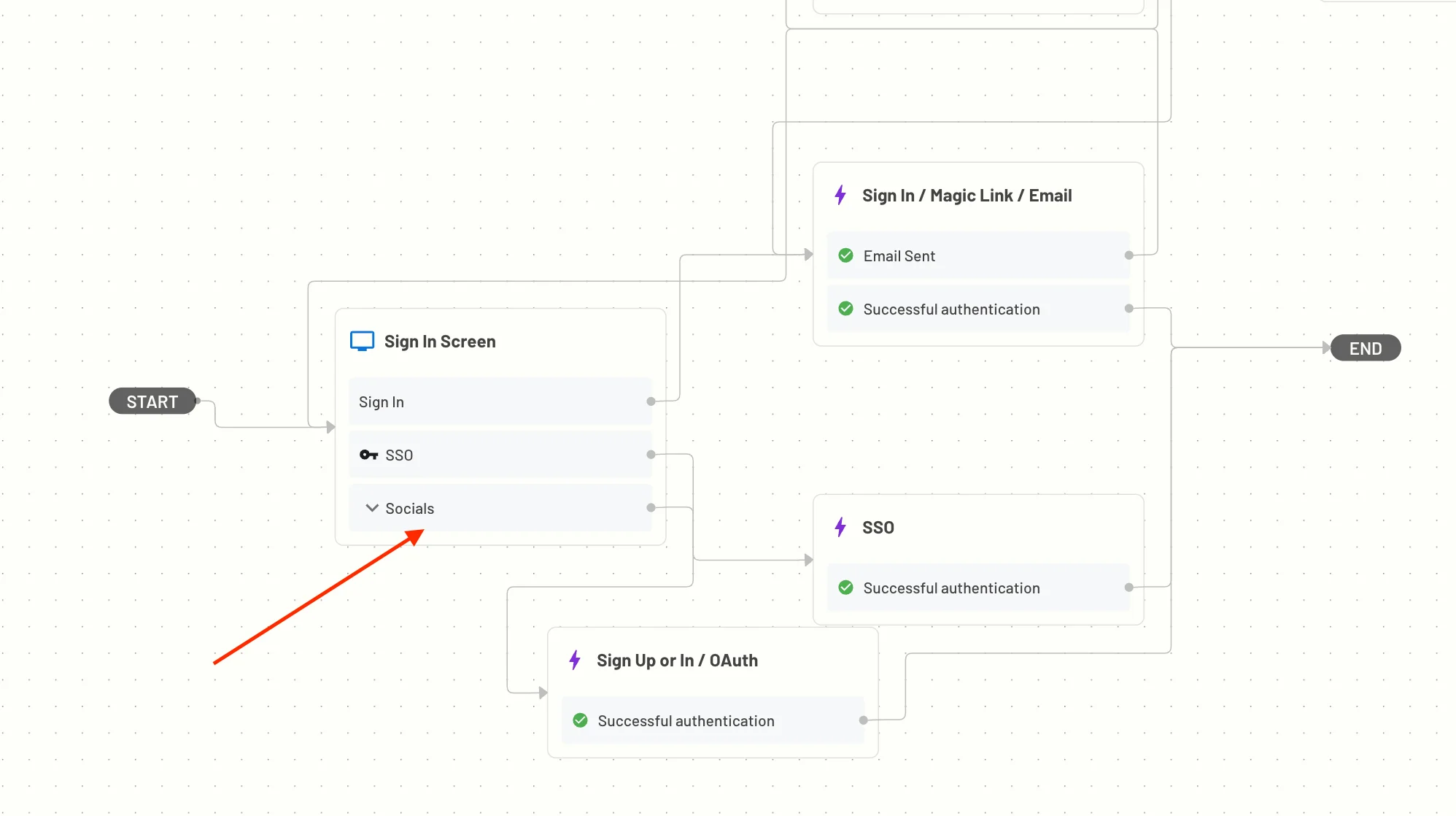Toggle the Successful authentication indicator on SSO node
Image resolution: width=1456 pixels, height=816 pixels.
(845, 587)
